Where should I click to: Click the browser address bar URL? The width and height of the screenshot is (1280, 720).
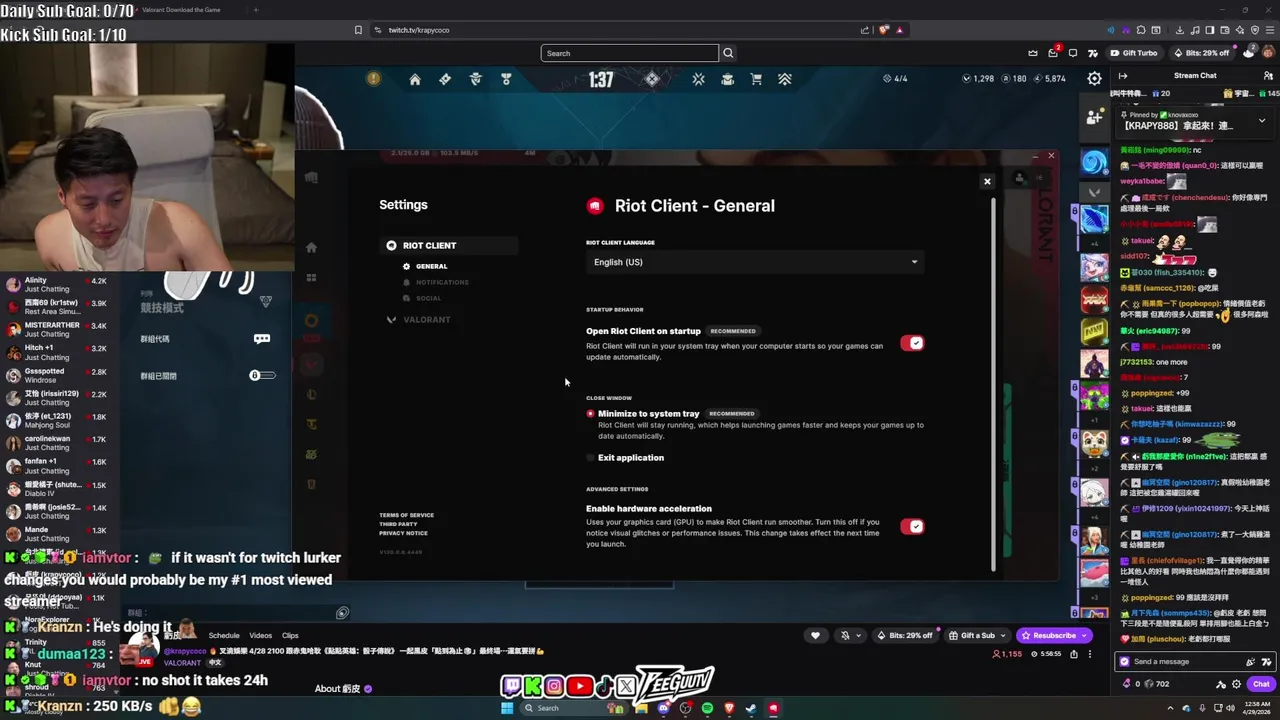point(419,30)
